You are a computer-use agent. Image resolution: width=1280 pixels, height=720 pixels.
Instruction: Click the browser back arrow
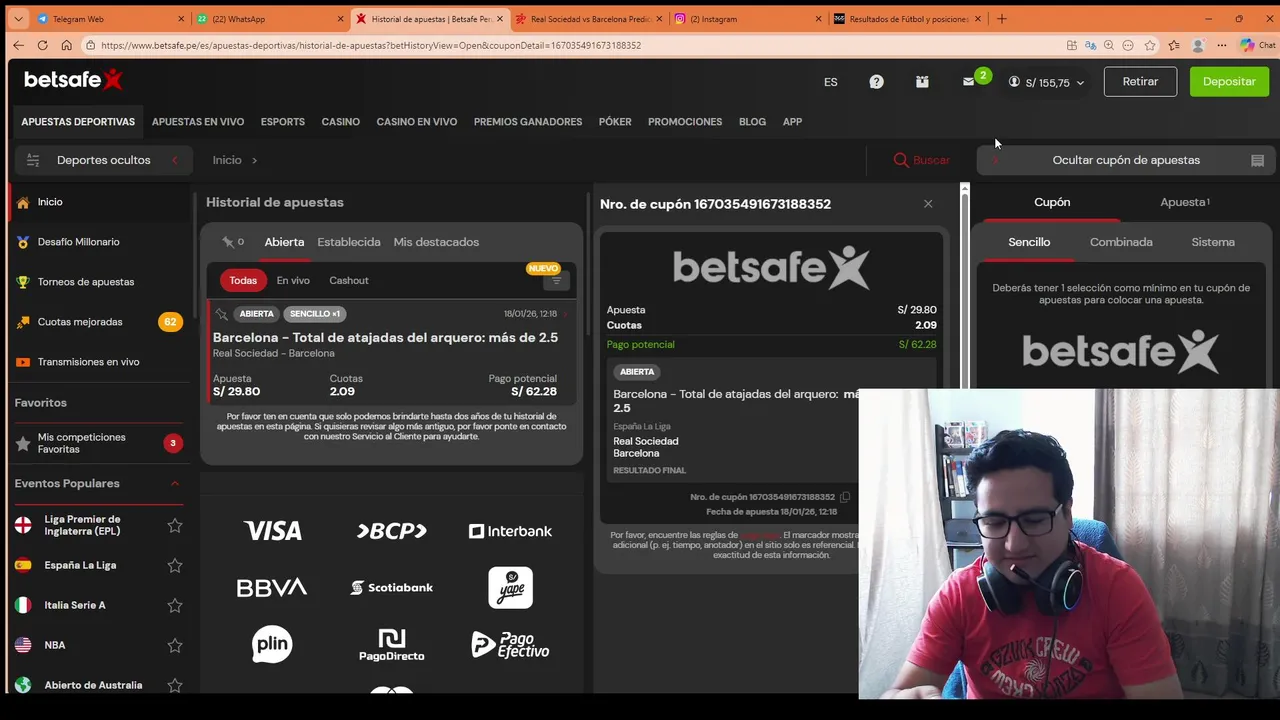point(18,45)
